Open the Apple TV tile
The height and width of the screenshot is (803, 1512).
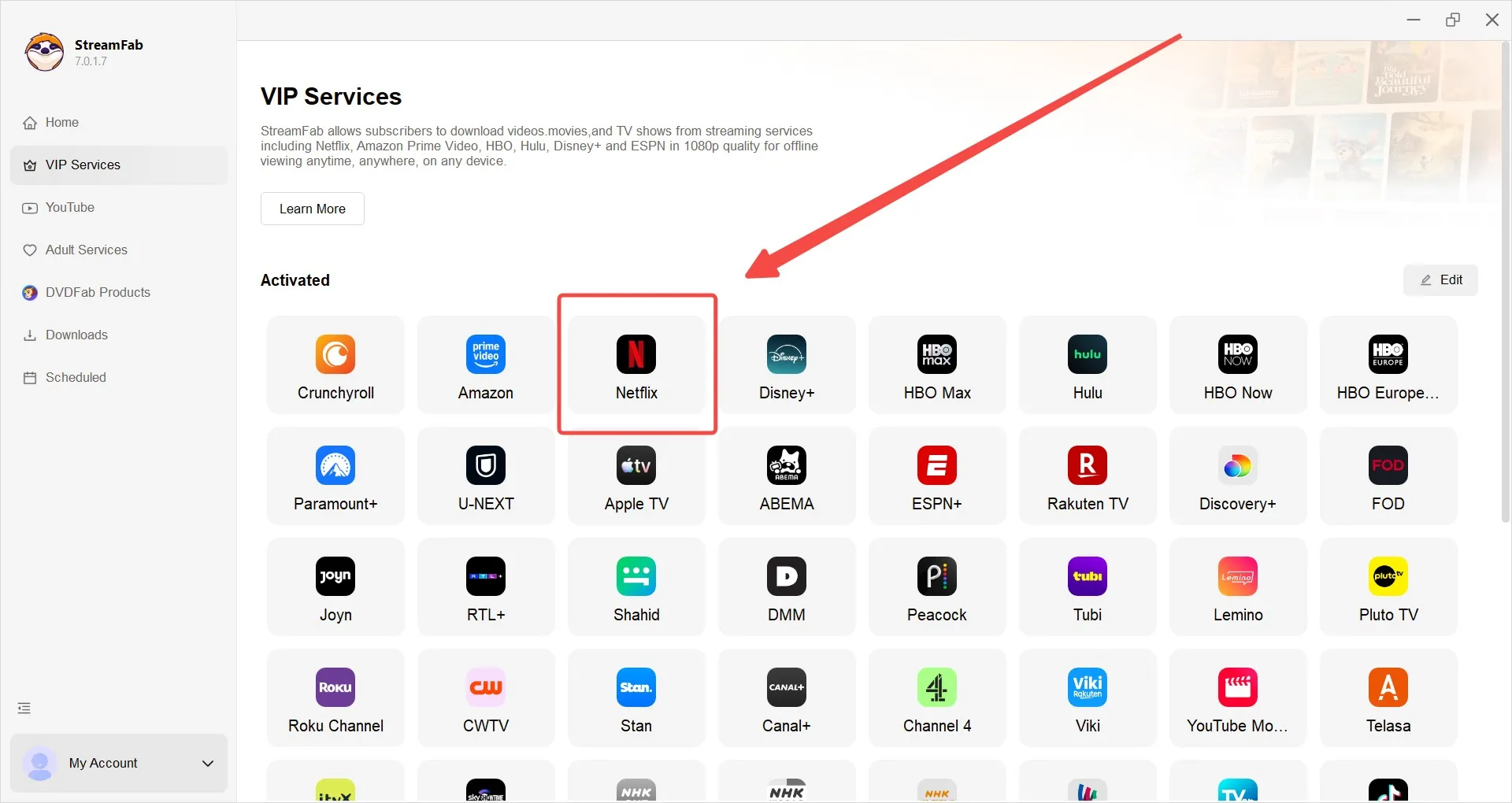tap(636, 476)
